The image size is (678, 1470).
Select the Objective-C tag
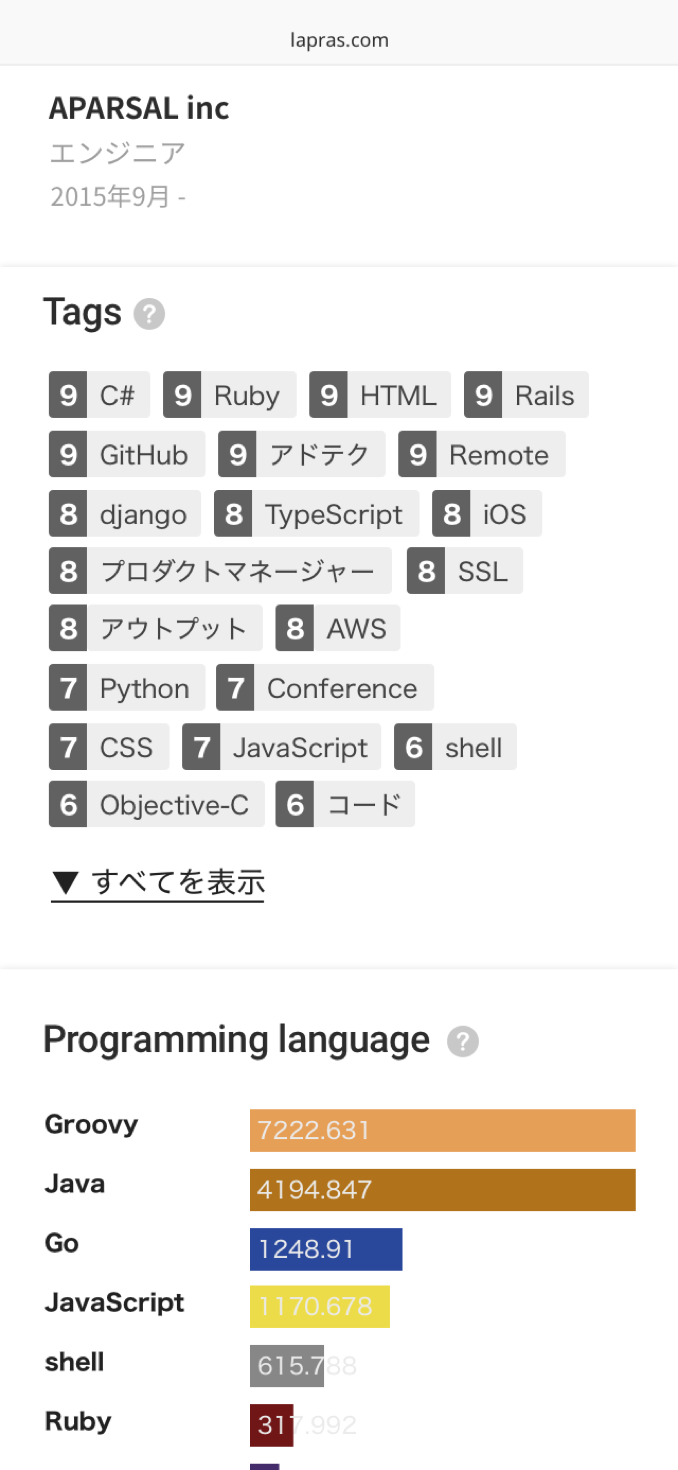(156, 805)
